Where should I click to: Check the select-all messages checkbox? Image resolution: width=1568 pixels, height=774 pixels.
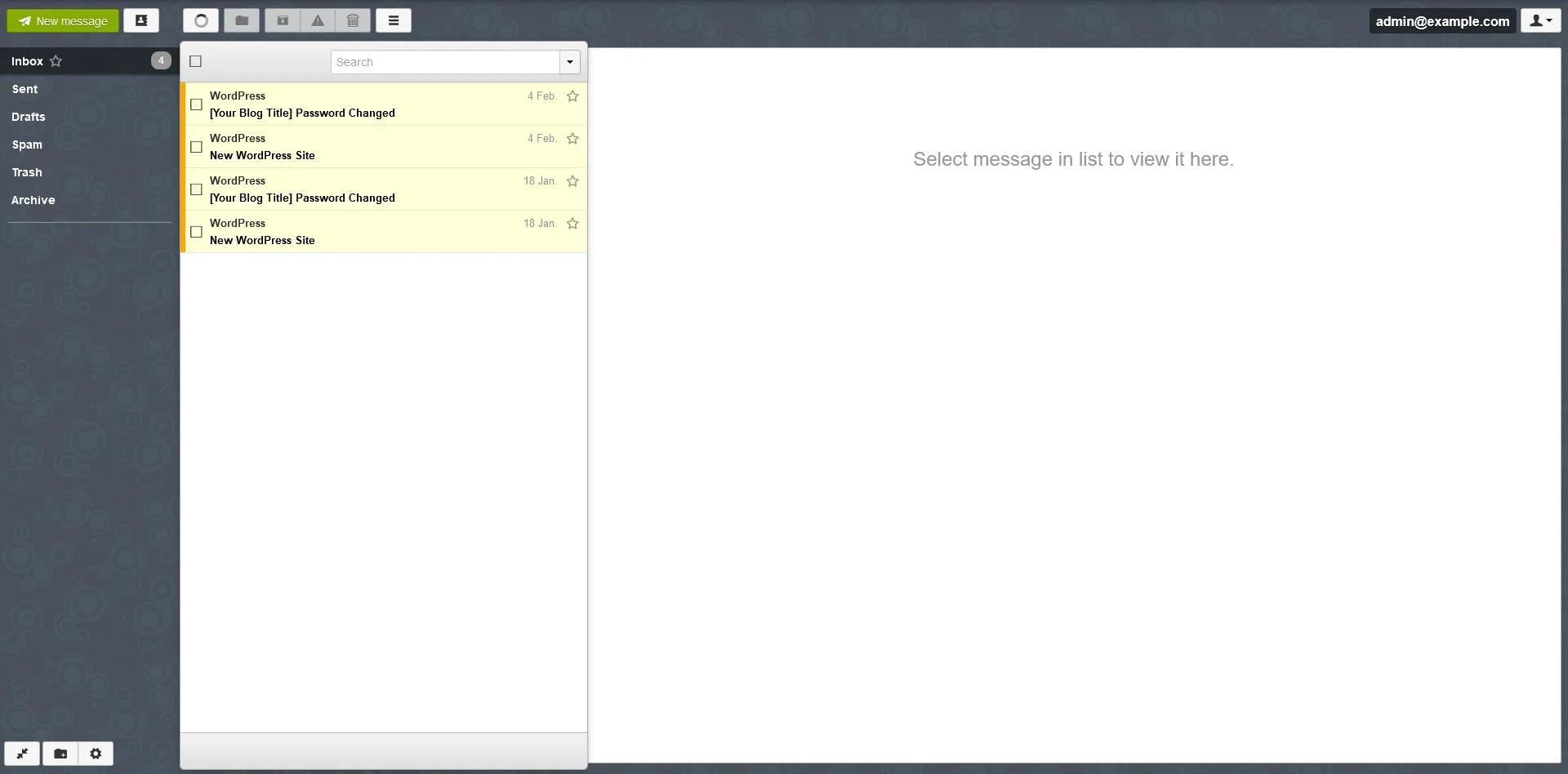[x=194, y=61]
